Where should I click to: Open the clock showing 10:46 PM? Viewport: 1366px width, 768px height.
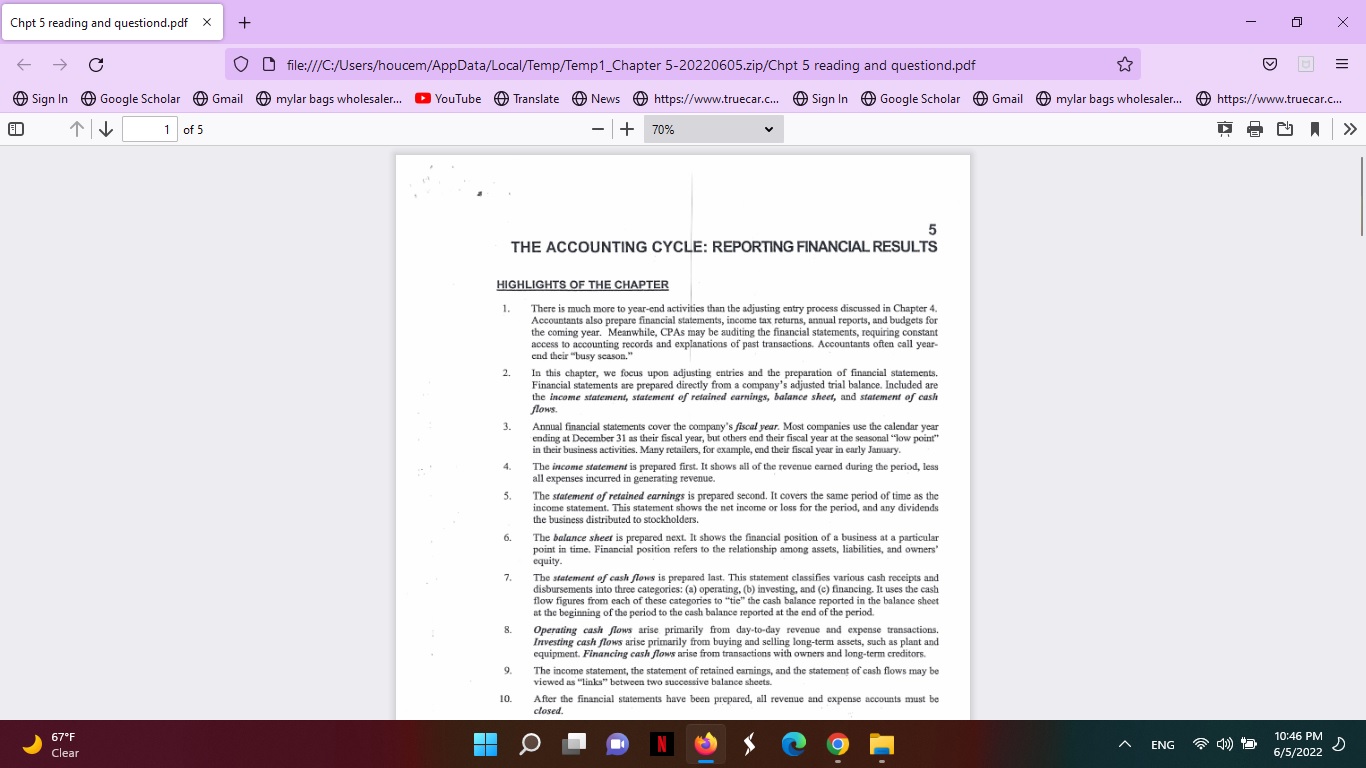click(x=1298, y=744)
